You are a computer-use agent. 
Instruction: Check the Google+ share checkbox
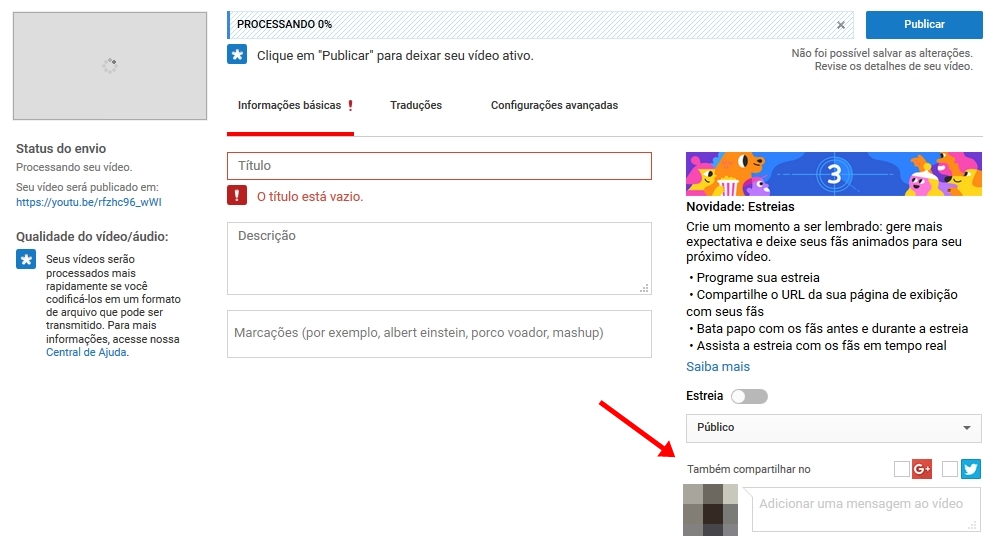pyautogui.click(x=901, y=469)
